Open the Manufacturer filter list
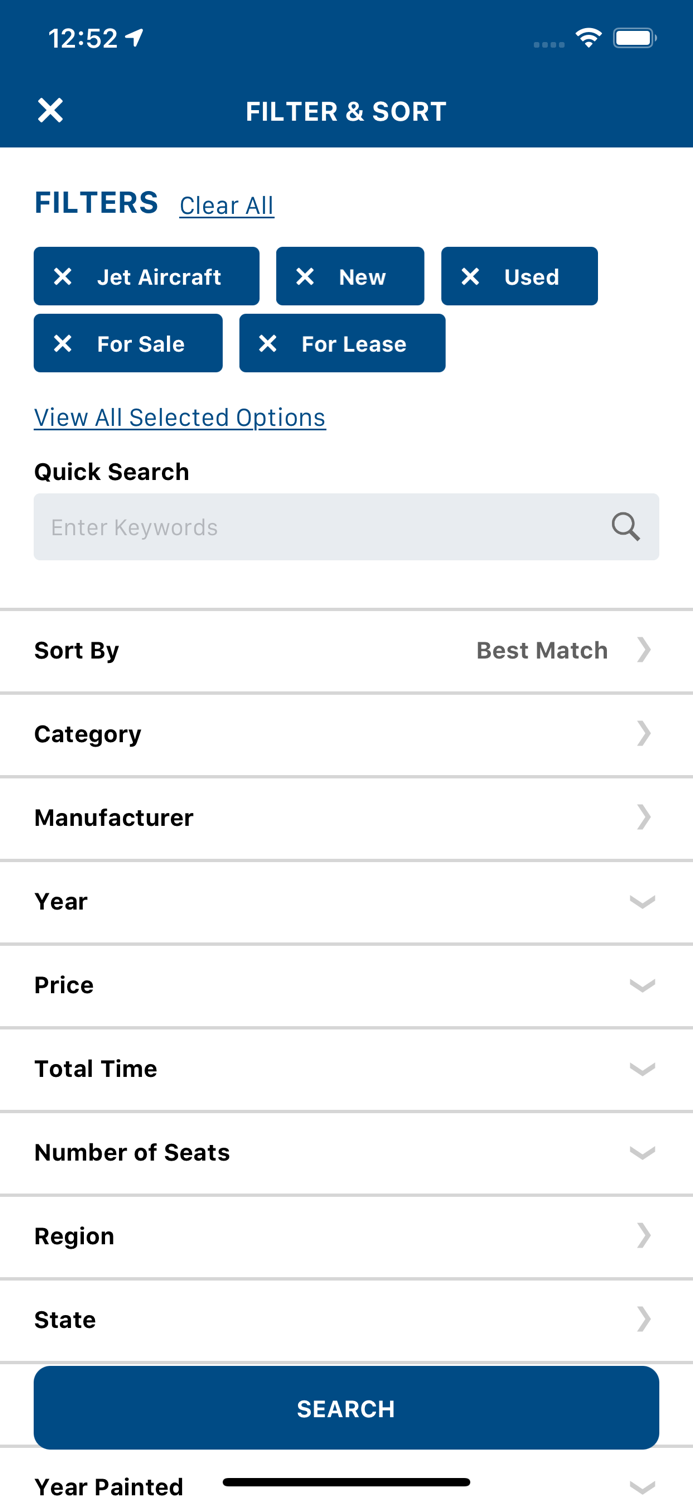The width and height of the screenshot is (693, 1500). pos(346,818)
